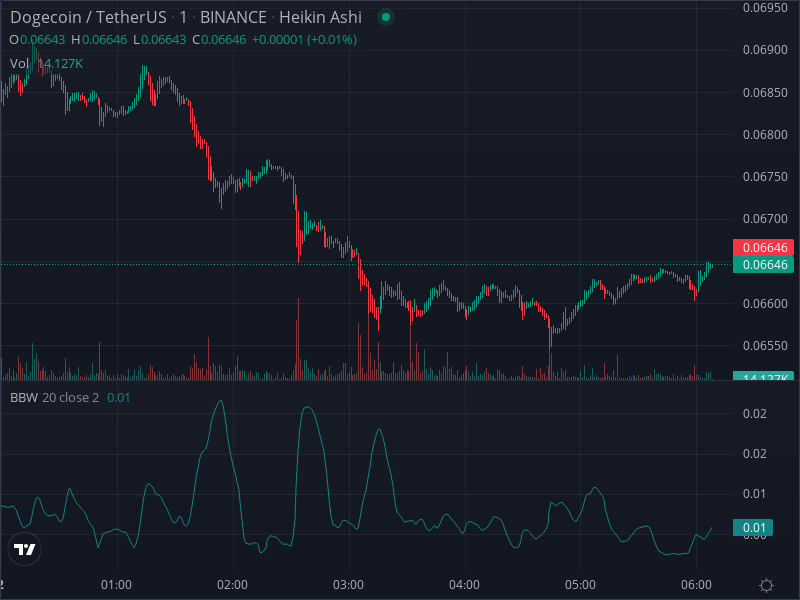This screenshot has height=600, width=800.
Task: Click the 03:00 time axis label
Action: 348,585
